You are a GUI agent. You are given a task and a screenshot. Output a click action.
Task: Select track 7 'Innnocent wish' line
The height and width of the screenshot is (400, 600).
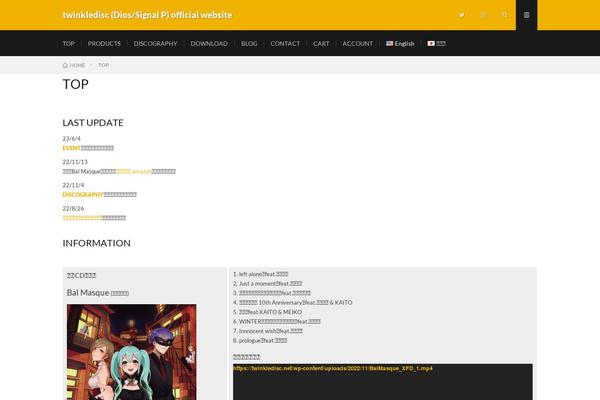click(268, 331)
